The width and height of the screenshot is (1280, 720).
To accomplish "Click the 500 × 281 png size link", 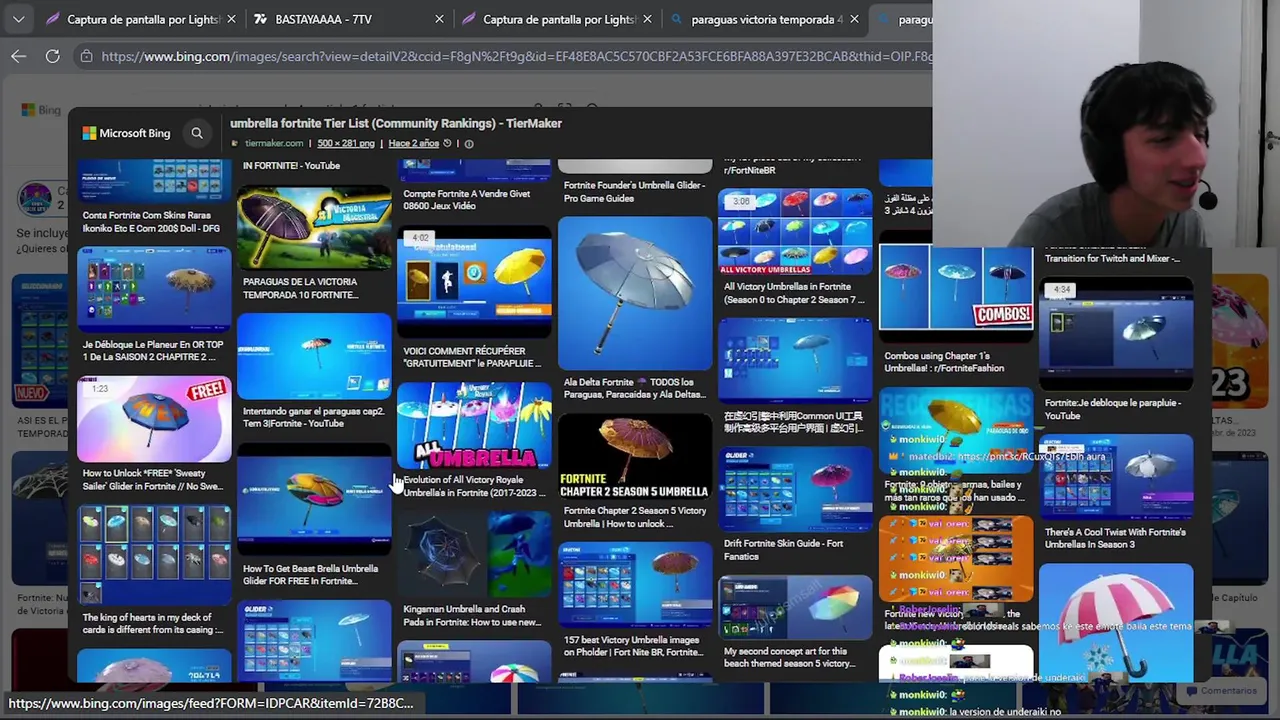I will tap(346, 143).
